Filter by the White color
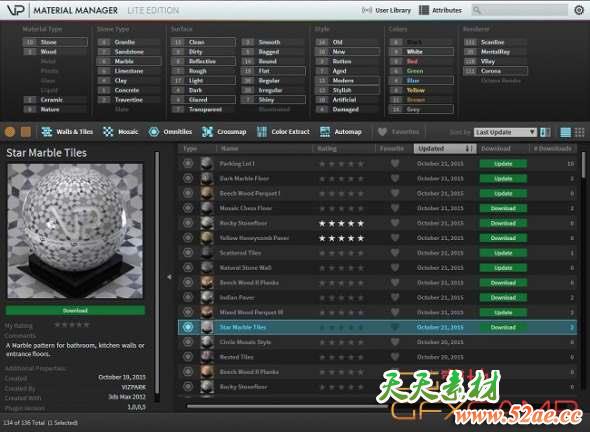This screenshot has height=432, width=590. pyautogui.click(x=421, y=52)
